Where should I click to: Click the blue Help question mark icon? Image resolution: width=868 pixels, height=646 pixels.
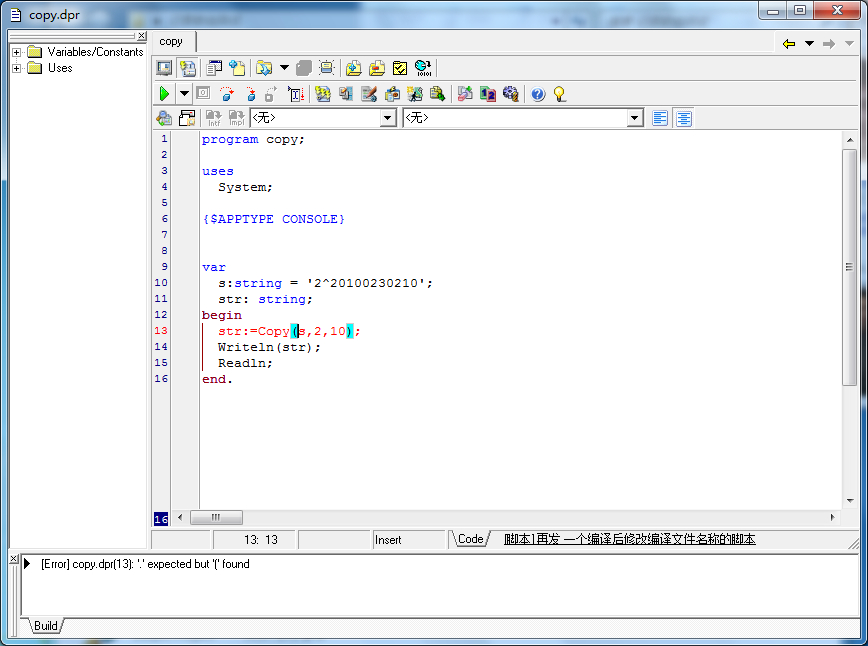point(538,94)
